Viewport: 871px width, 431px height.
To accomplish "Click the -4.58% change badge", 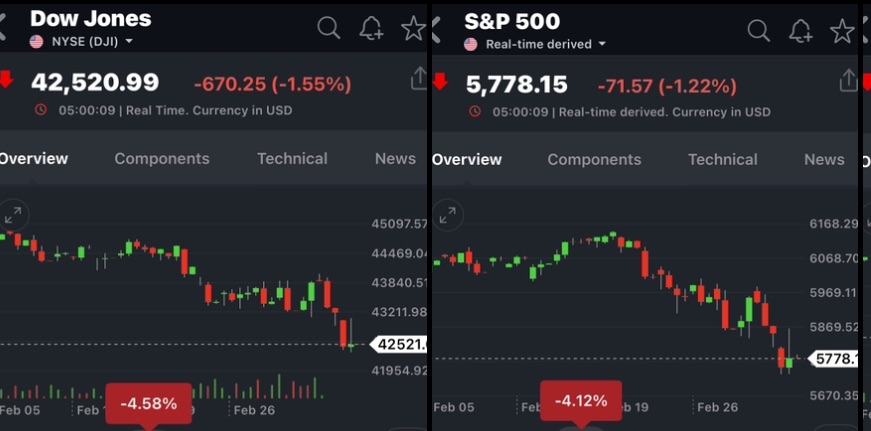I will [148, 403].
